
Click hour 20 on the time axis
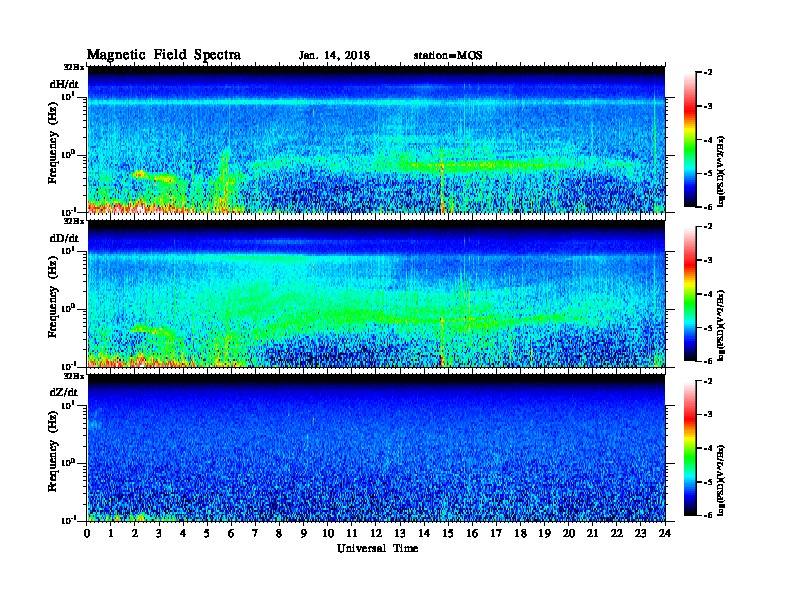coord(569,533)
